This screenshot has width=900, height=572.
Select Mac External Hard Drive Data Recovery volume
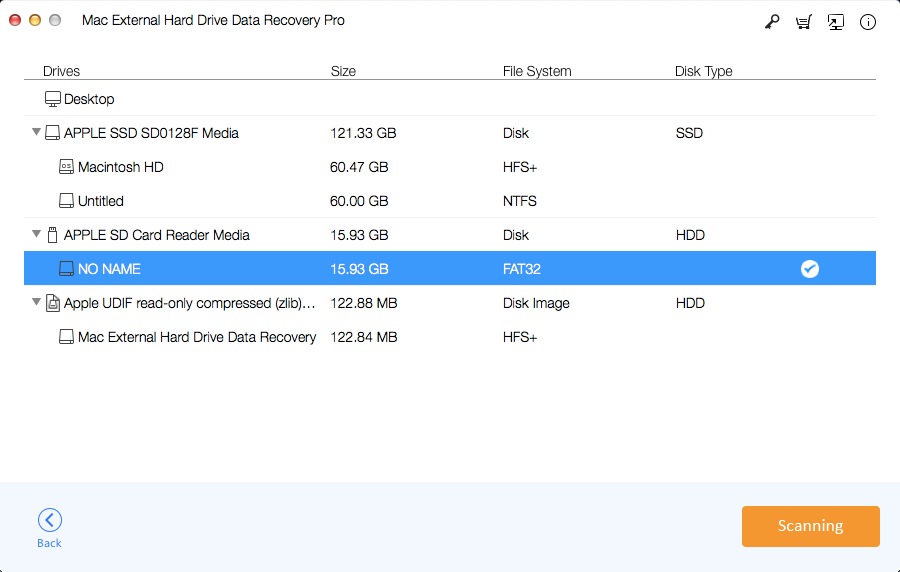pos(449,337)
